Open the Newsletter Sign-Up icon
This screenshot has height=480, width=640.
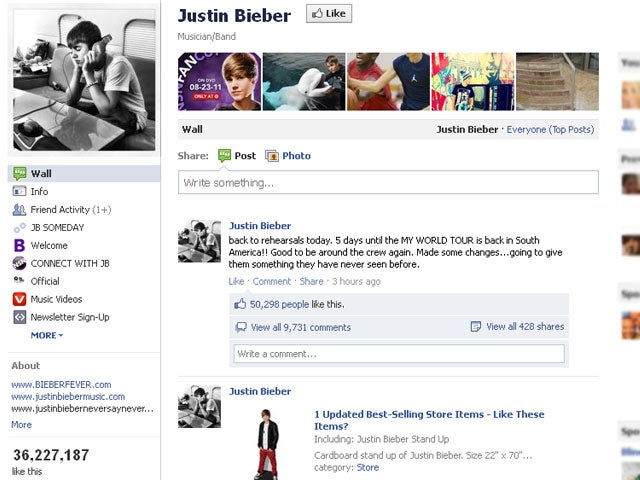coord(19,317)
